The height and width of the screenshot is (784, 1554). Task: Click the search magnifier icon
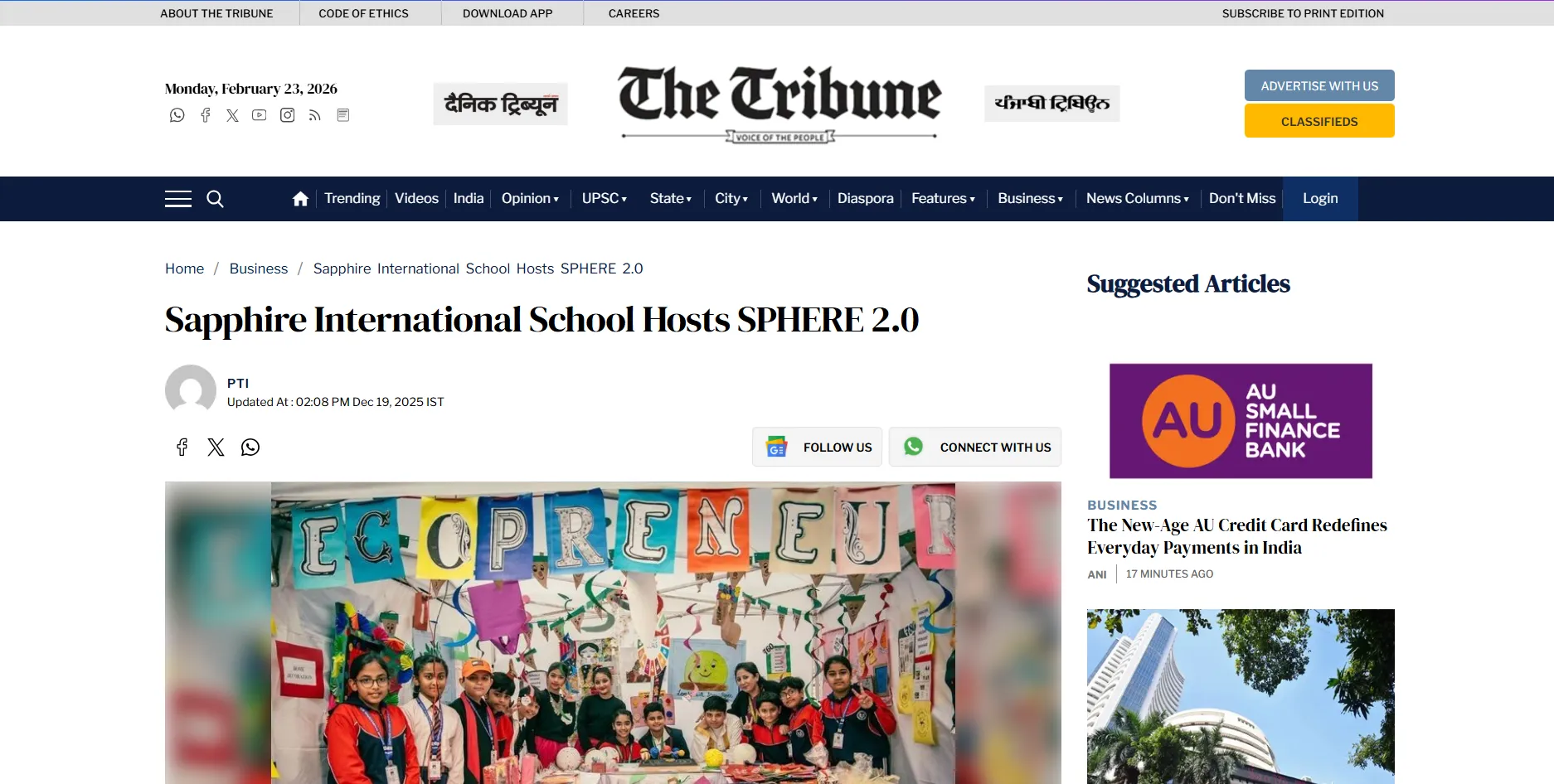click(215, 199)
